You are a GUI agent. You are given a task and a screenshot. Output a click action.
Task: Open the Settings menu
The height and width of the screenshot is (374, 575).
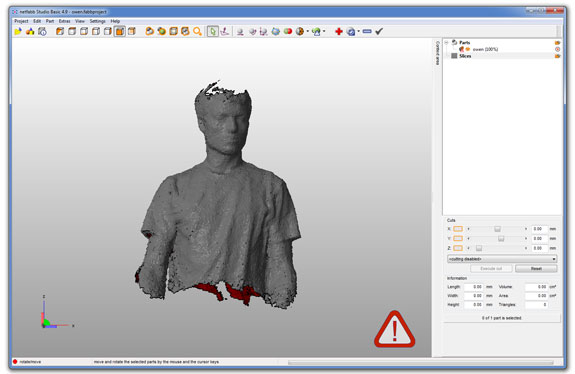click(98, 21)
